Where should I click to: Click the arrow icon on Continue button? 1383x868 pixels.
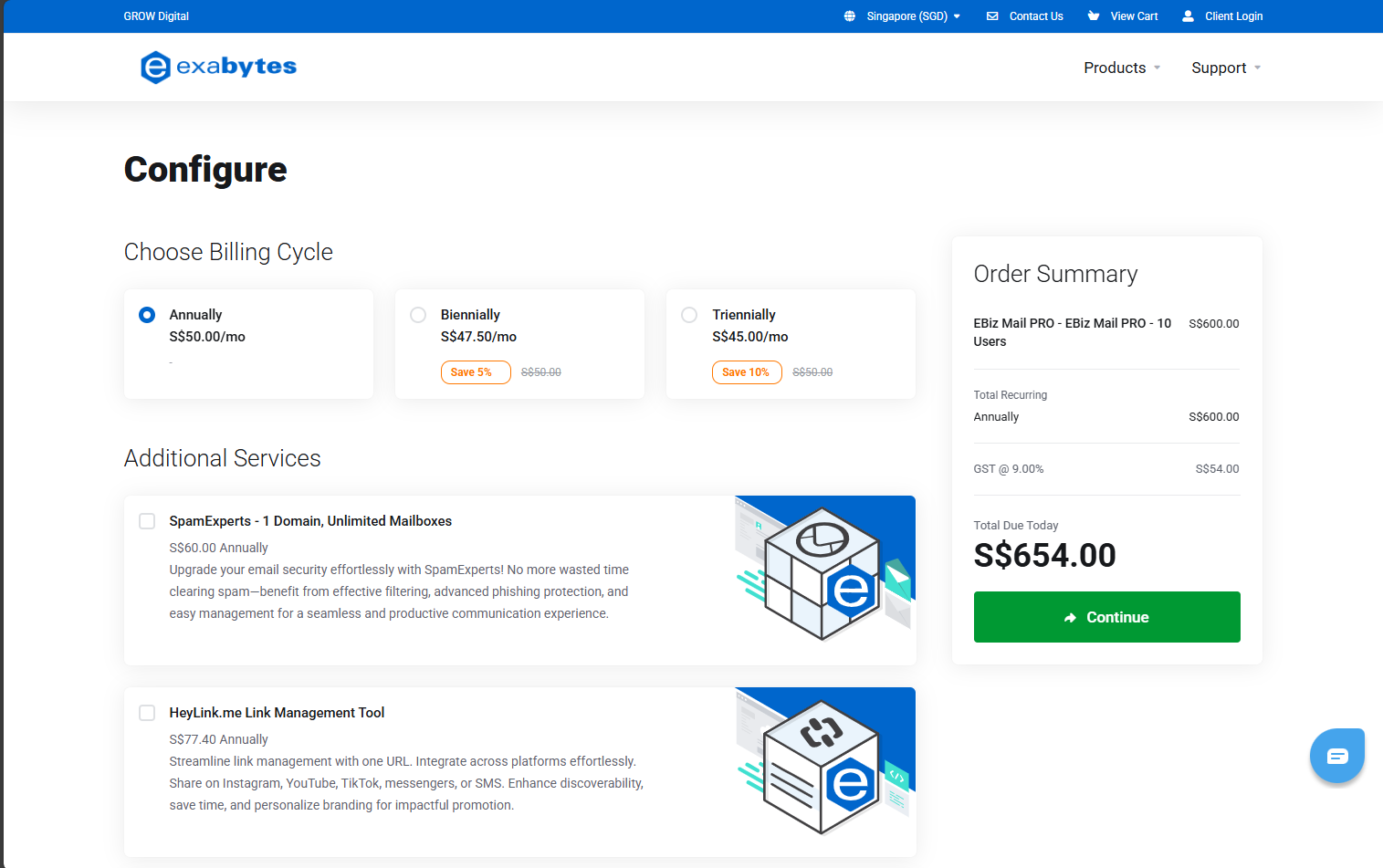coord(1071,618)
